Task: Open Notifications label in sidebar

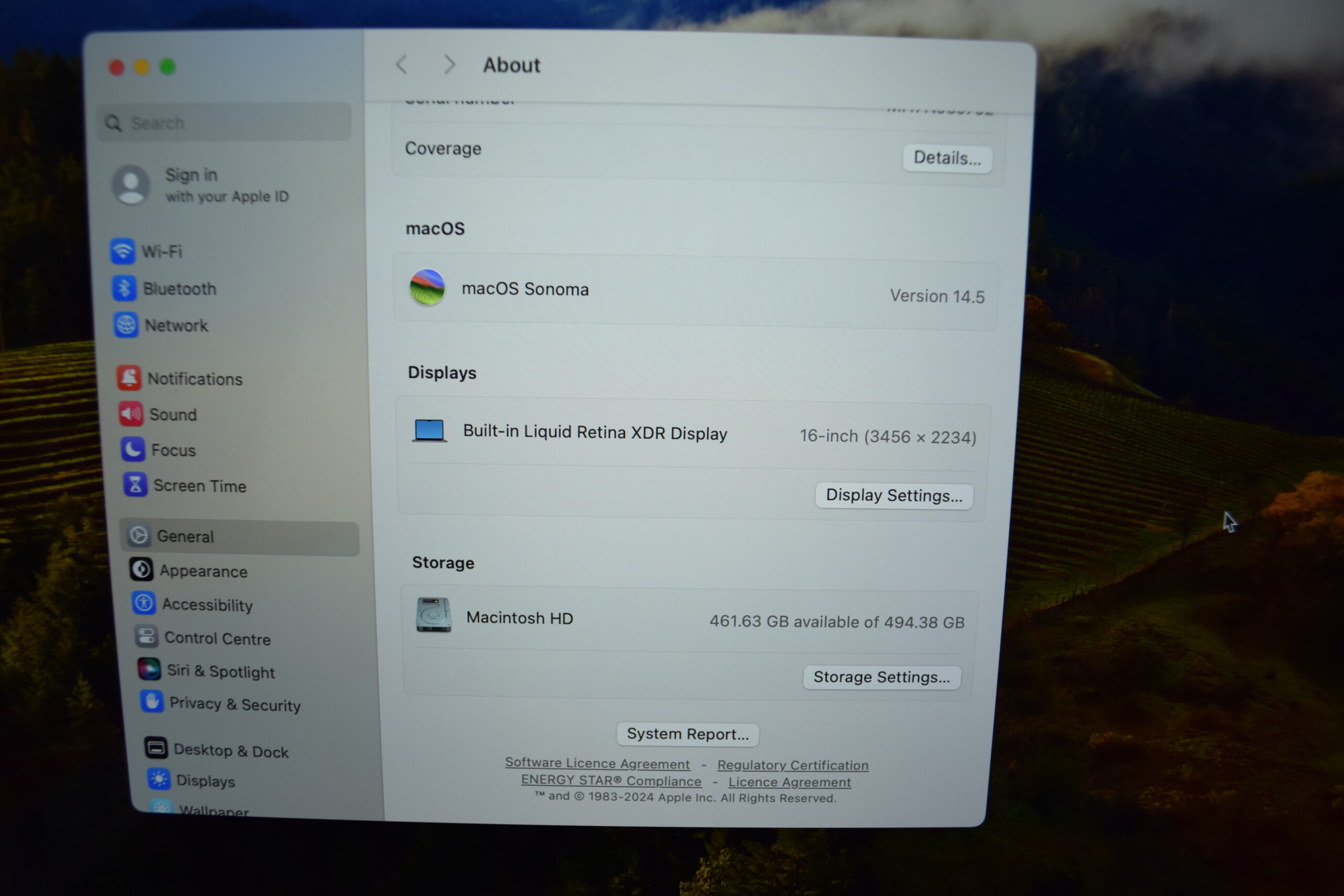Action: tap(195, 379)
